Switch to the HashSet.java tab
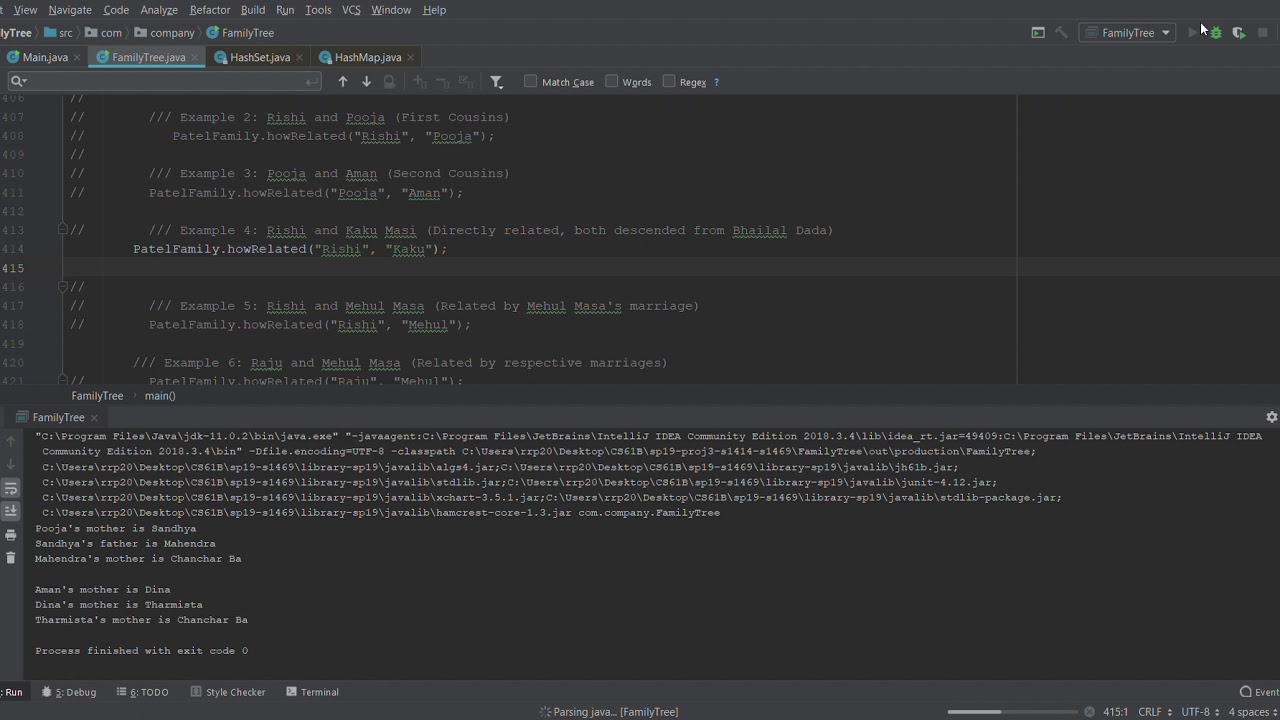Viewport: 1280px width, 720px height. click(259, 58)
